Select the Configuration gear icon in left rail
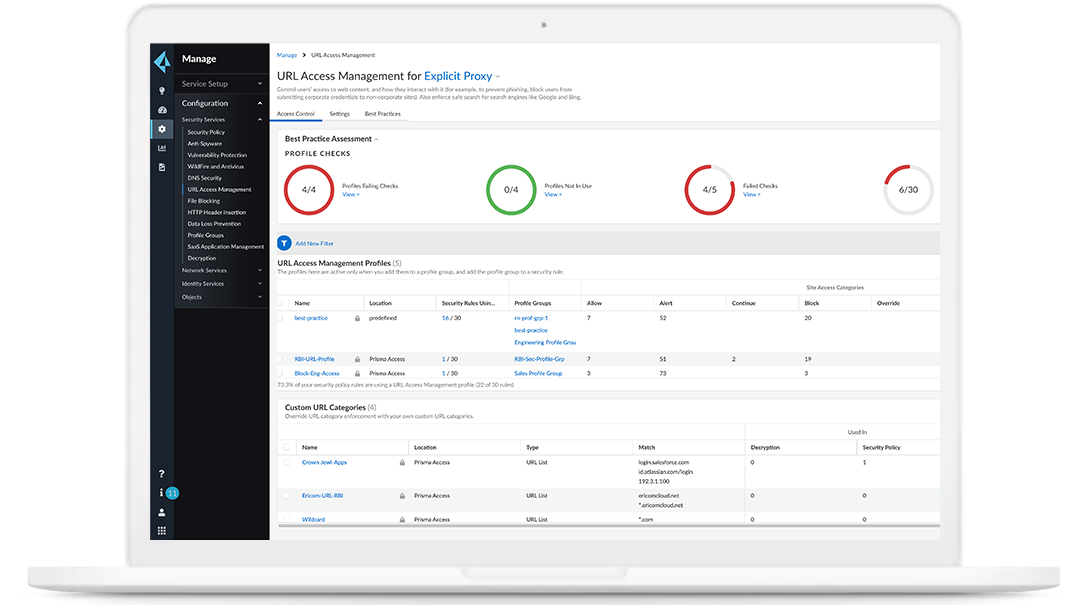The image size is (1087, 605). point(162,128)
